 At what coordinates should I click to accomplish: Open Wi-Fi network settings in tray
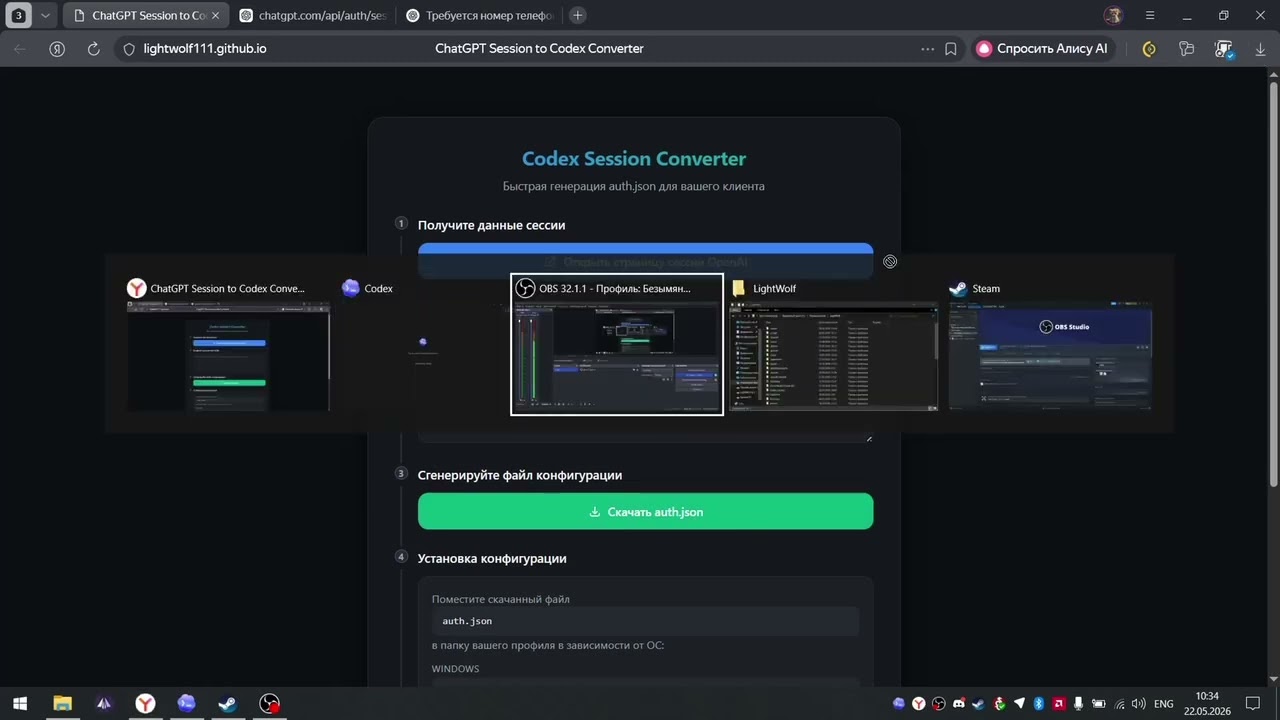tap(1120, 704)
